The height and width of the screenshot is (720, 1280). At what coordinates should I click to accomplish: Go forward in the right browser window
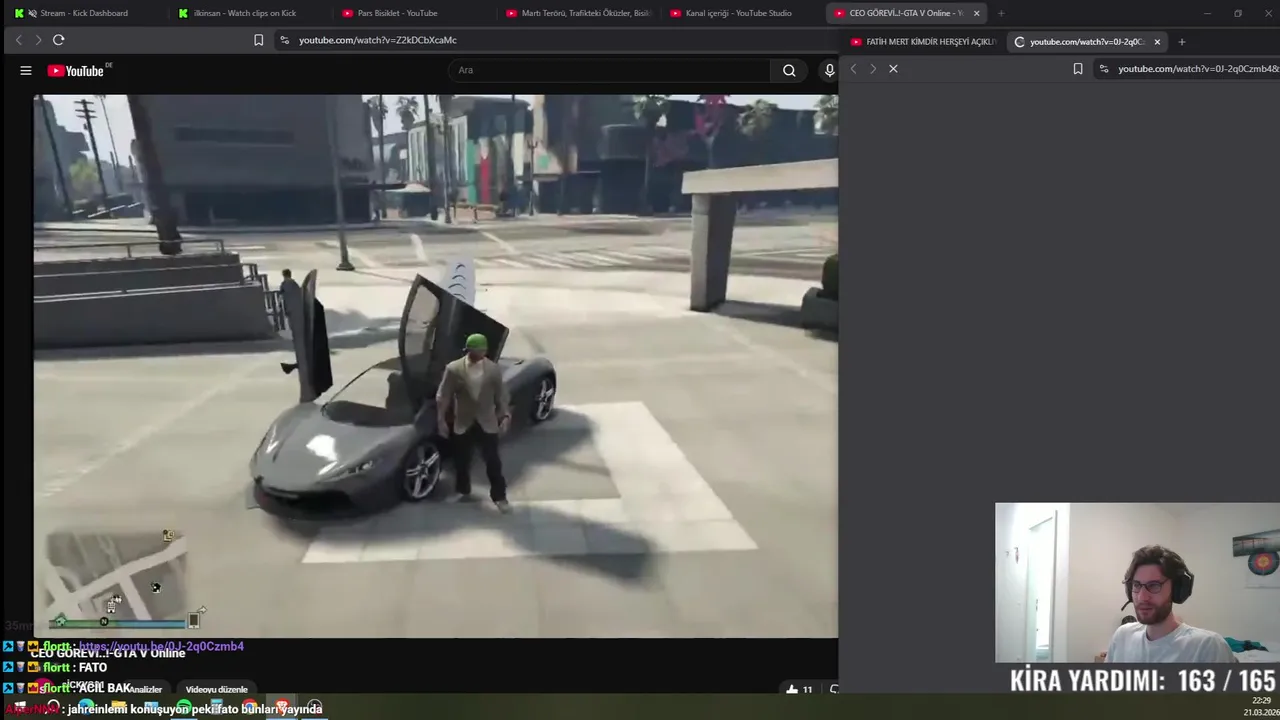pos(873,69)
